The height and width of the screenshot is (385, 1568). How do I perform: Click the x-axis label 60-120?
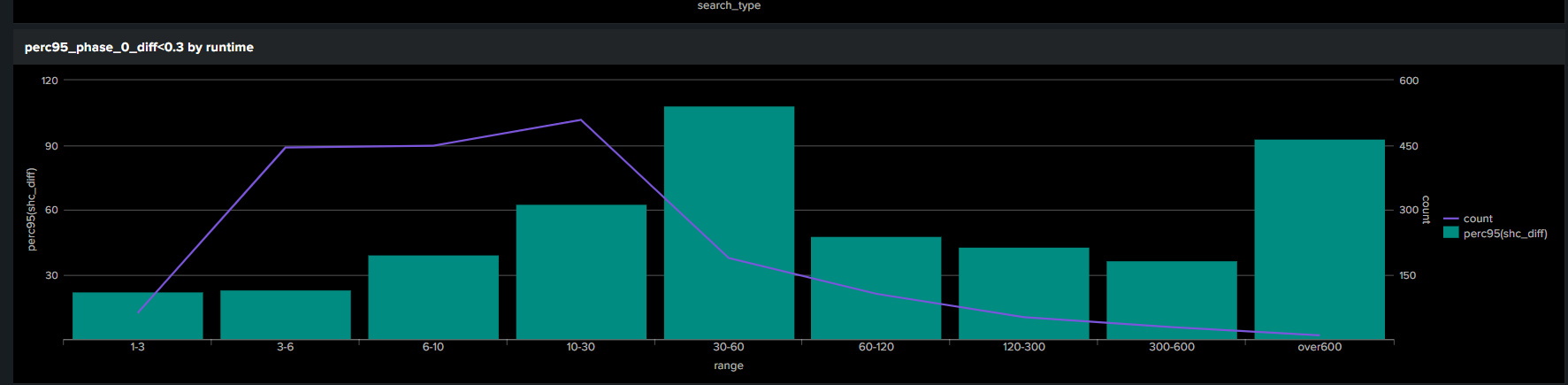click(x=876, y=347)
